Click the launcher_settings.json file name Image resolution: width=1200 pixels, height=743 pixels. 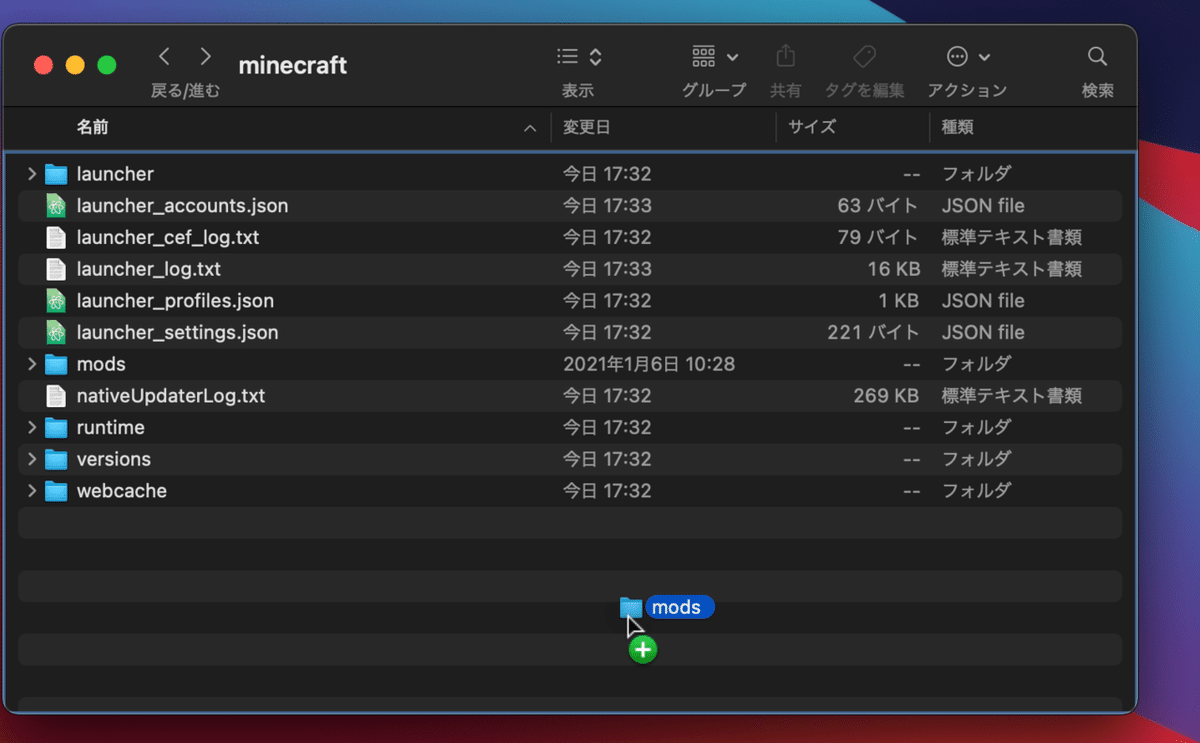point(177,332)
